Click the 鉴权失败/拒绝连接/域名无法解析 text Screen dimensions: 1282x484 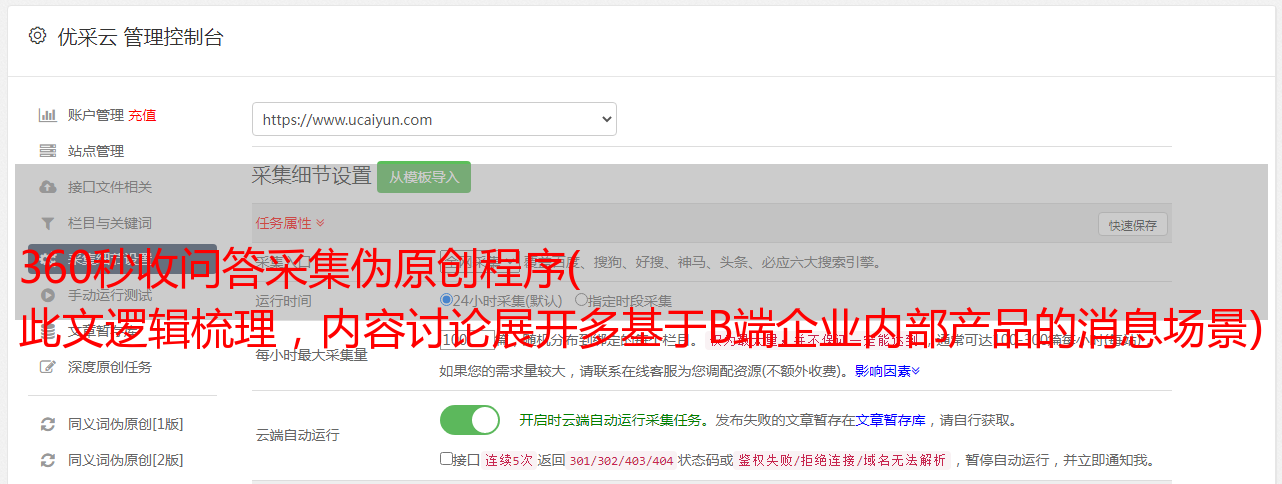(842, 460)
